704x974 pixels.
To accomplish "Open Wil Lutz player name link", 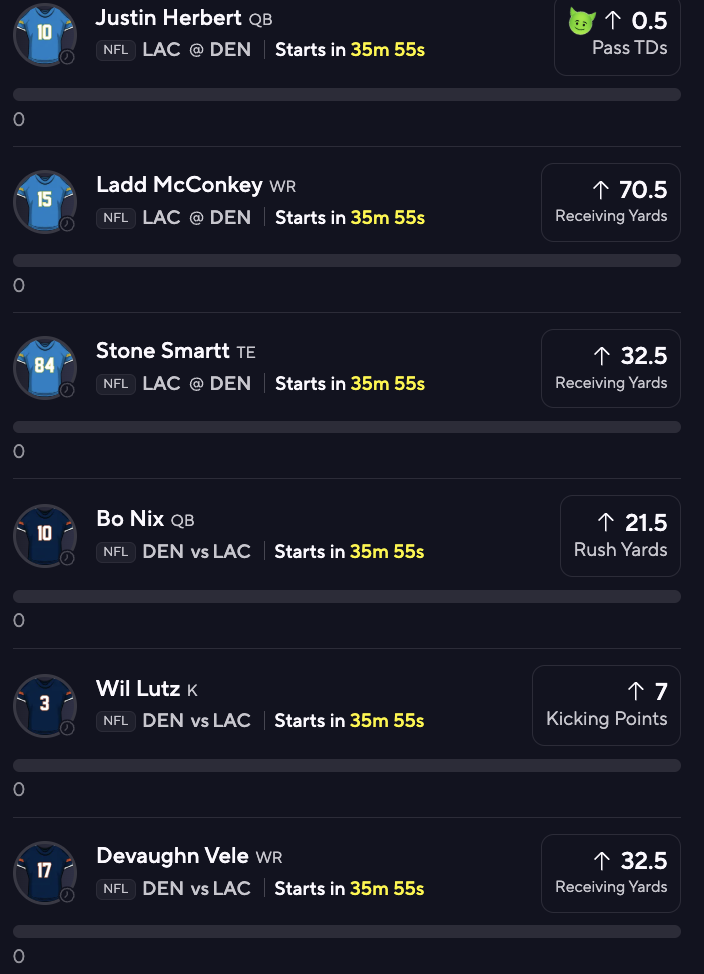I will pos(138,688).
